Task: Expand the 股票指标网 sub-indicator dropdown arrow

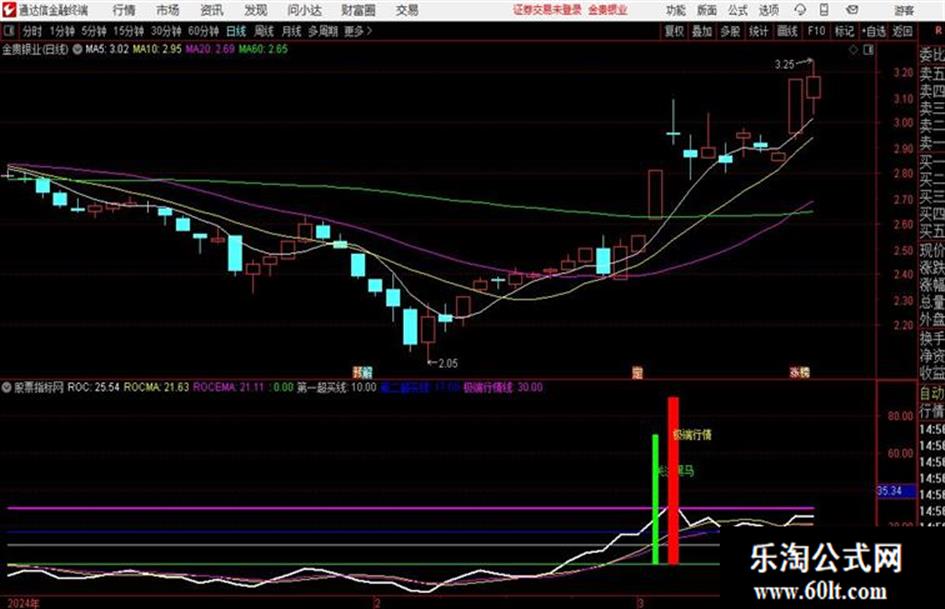Action: [6, 387]
